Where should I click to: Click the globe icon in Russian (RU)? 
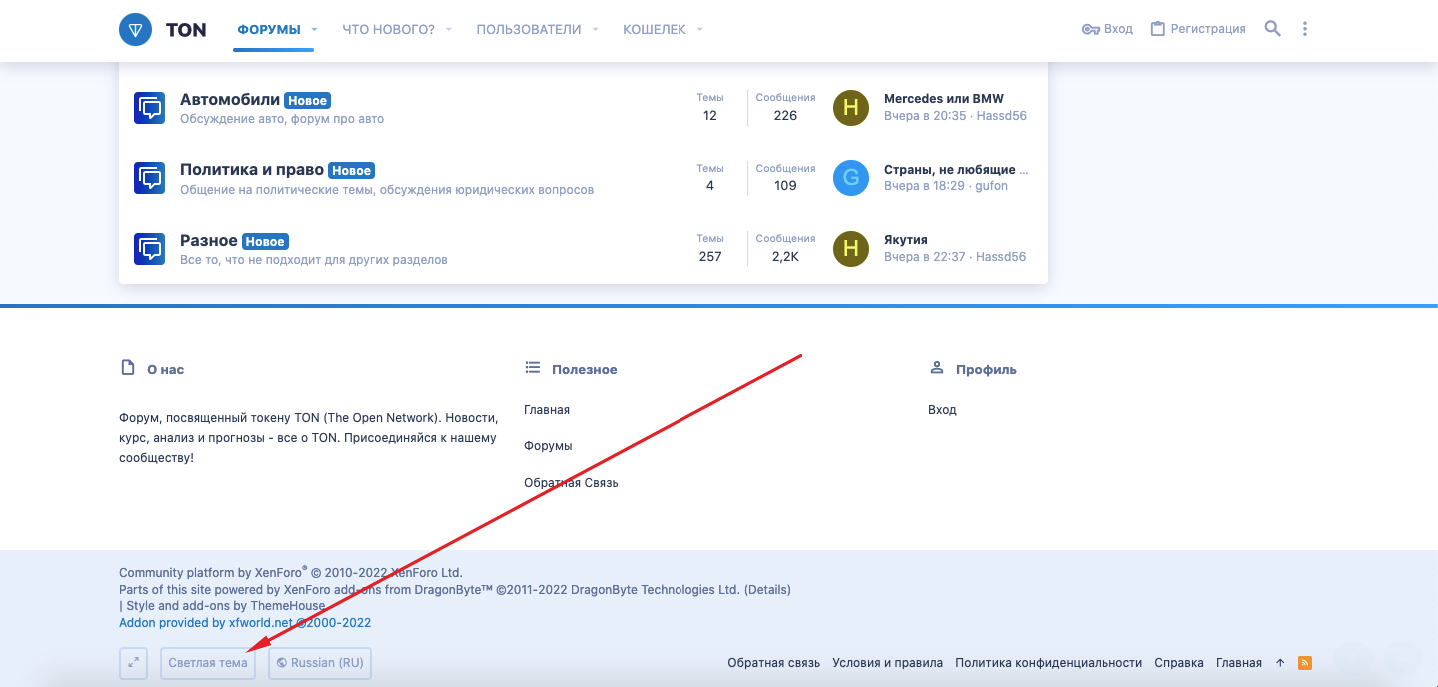[282, 663]
